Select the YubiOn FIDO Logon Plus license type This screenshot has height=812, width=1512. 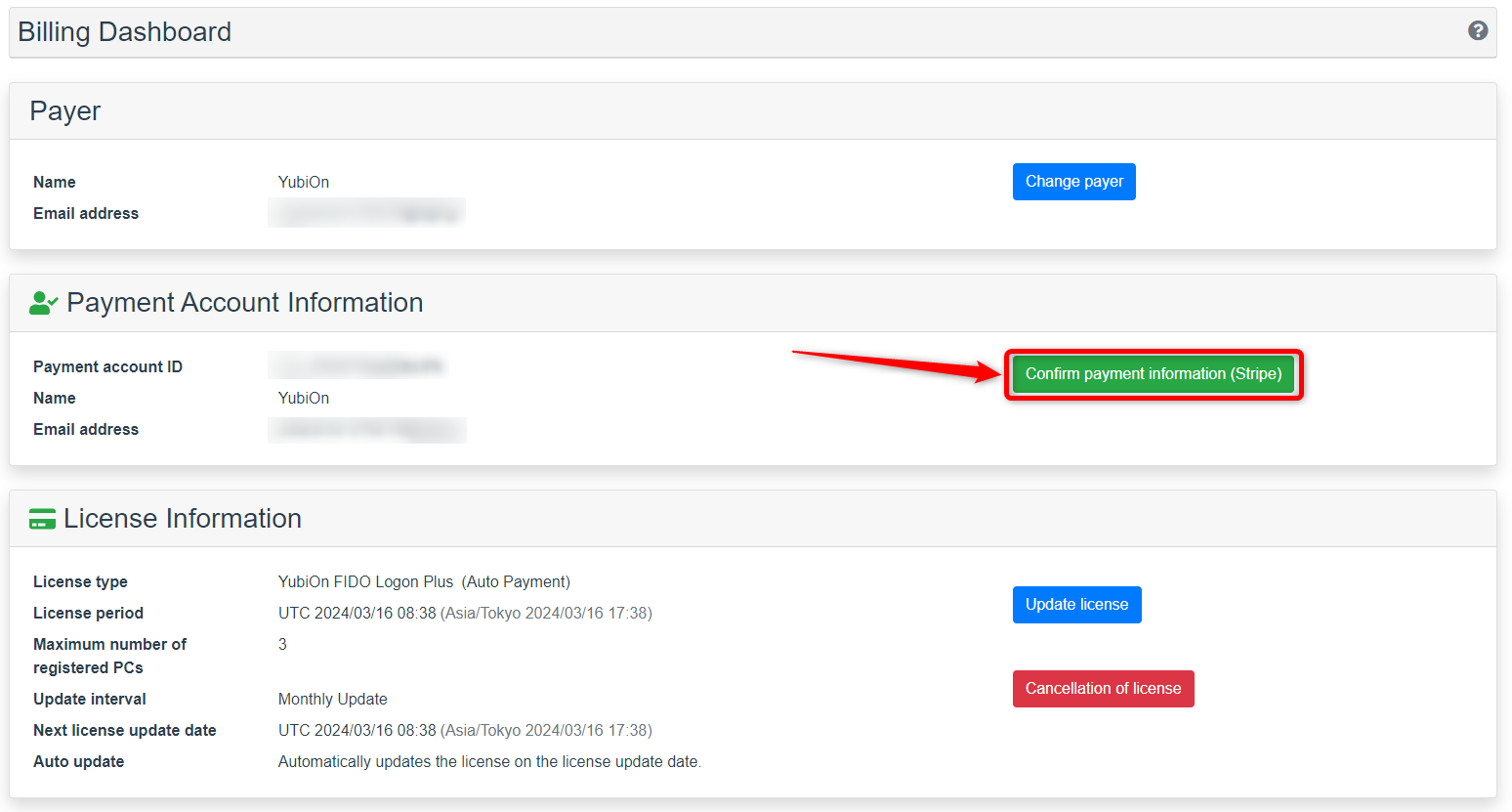(x=424, y=581)
